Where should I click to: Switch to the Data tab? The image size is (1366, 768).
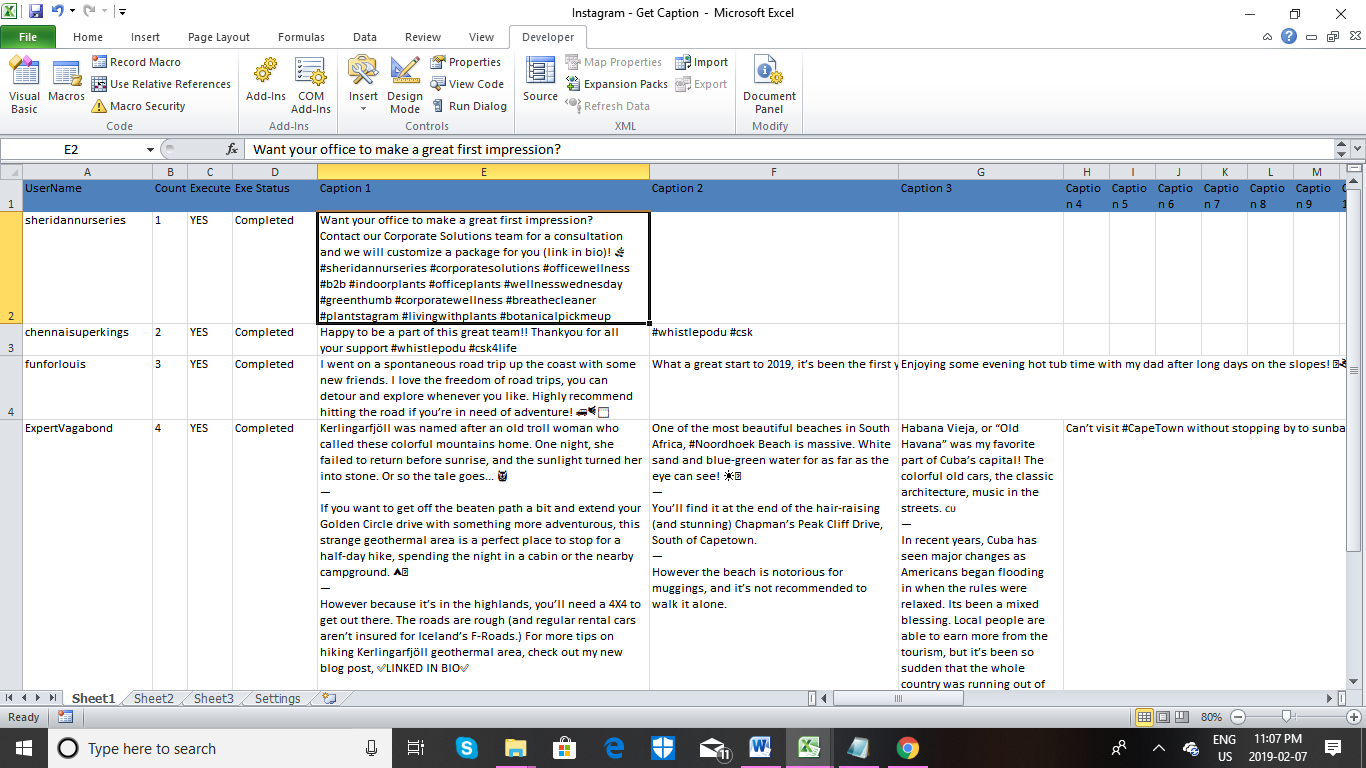(365, 37)
